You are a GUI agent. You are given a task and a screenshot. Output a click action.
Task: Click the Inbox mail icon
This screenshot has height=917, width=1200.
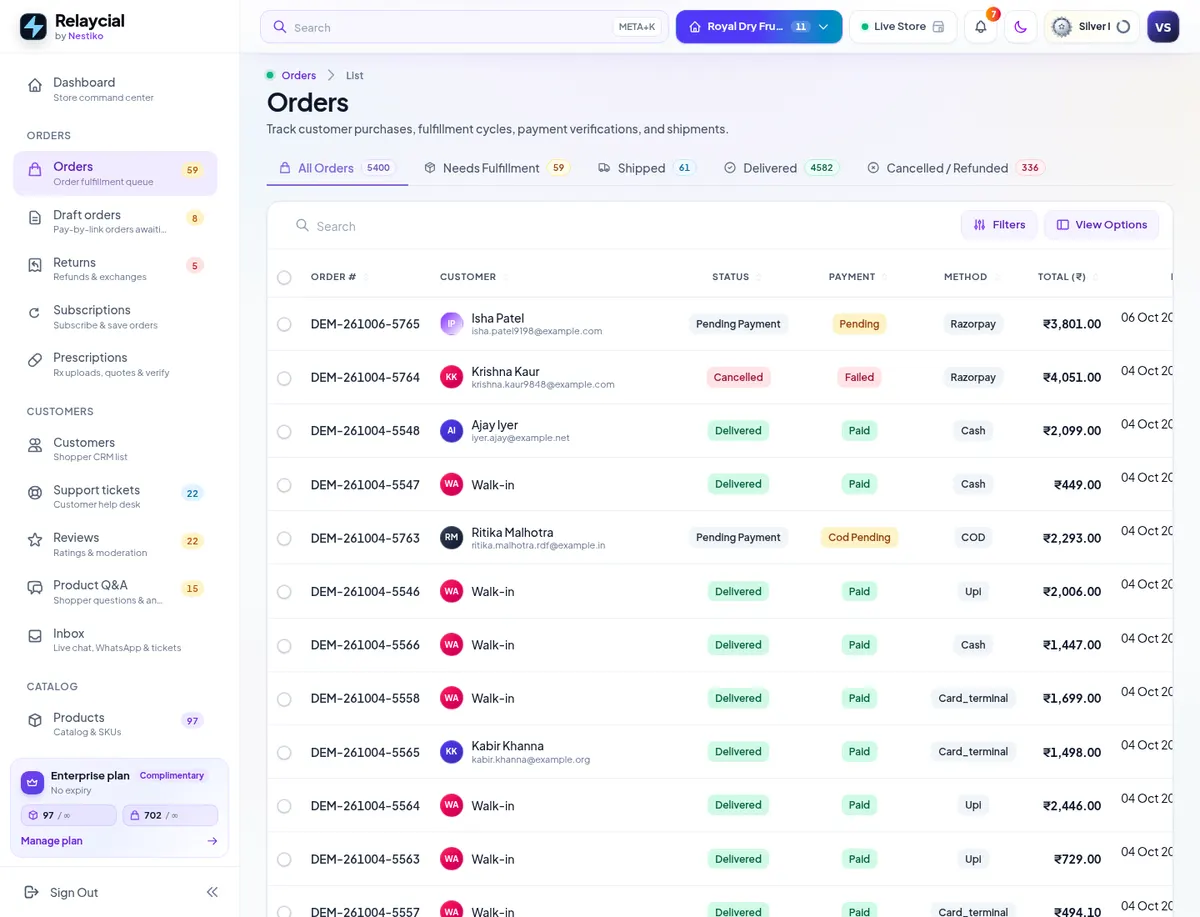coord(35,635)
